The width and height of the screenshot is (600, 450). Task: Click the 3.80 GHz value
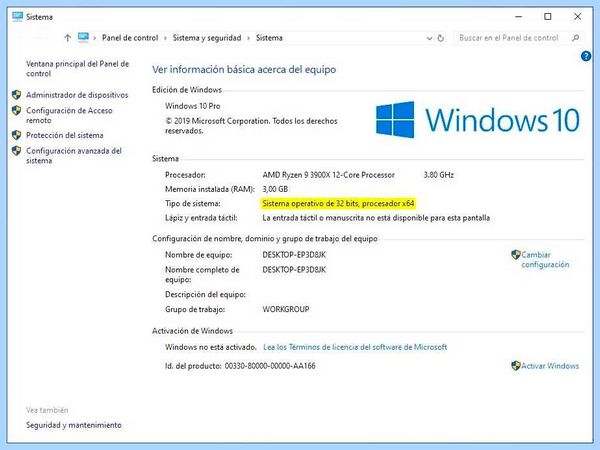click(439, 175)
